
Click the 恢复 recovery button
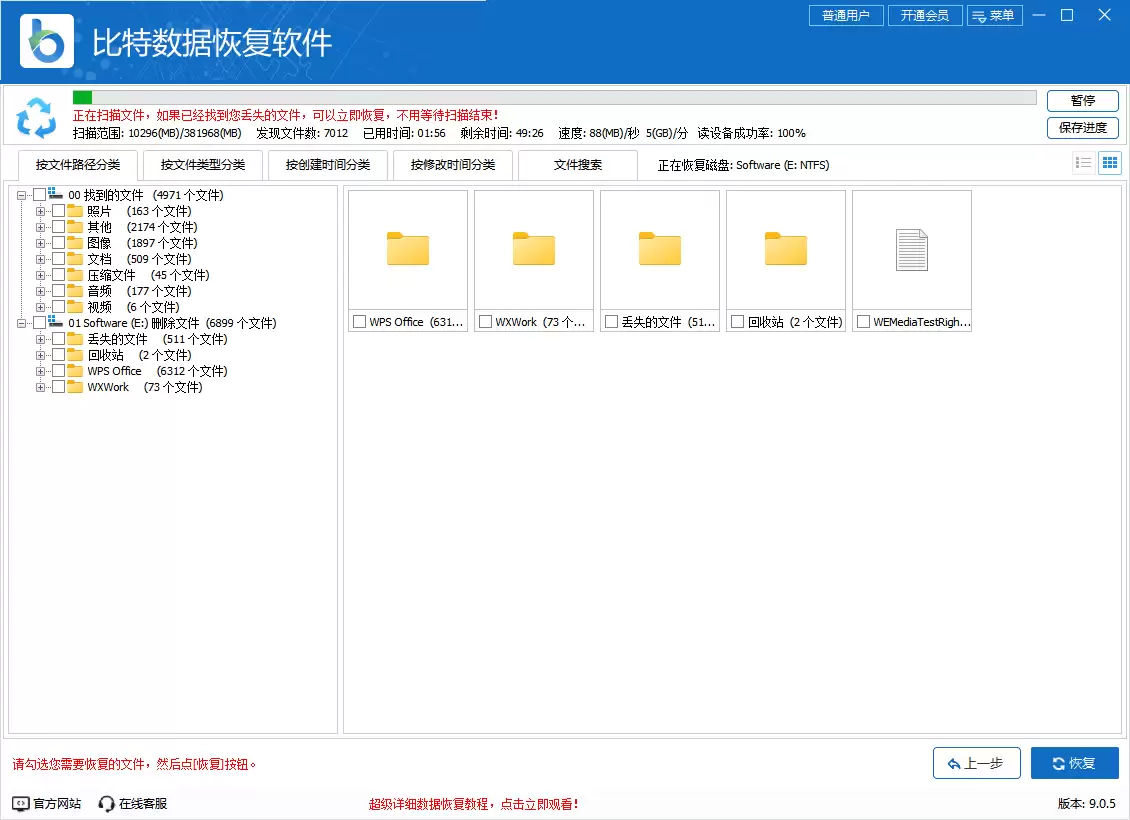click(1074, 762)
